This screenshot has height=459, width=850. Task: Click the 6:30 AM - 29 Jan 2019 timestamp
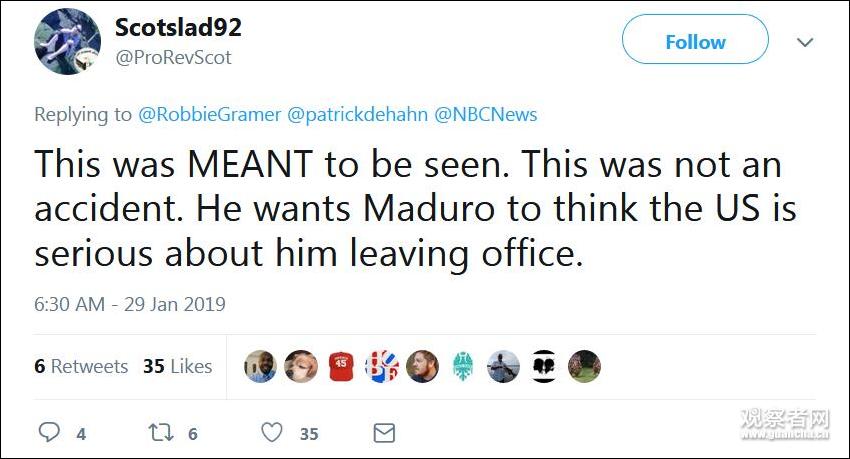pyautogui.click(x=130, y=304)
